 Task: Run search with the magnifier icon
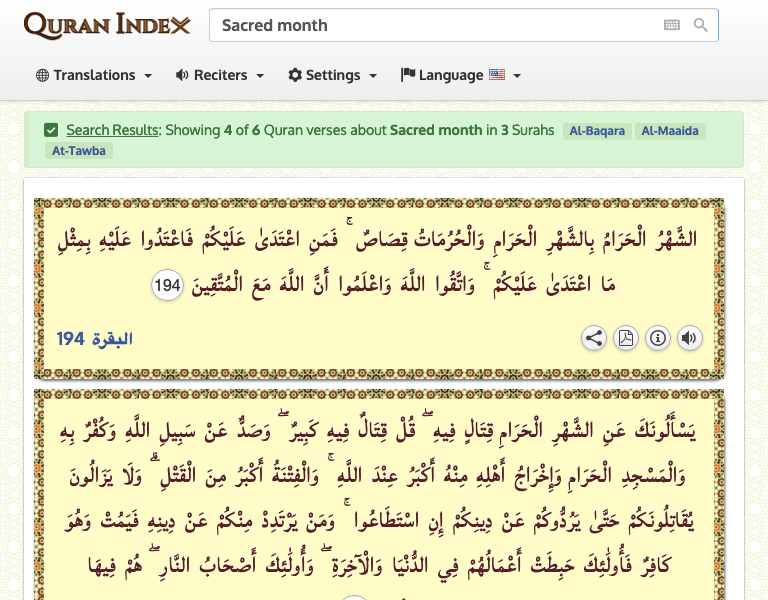pos(700,25)
